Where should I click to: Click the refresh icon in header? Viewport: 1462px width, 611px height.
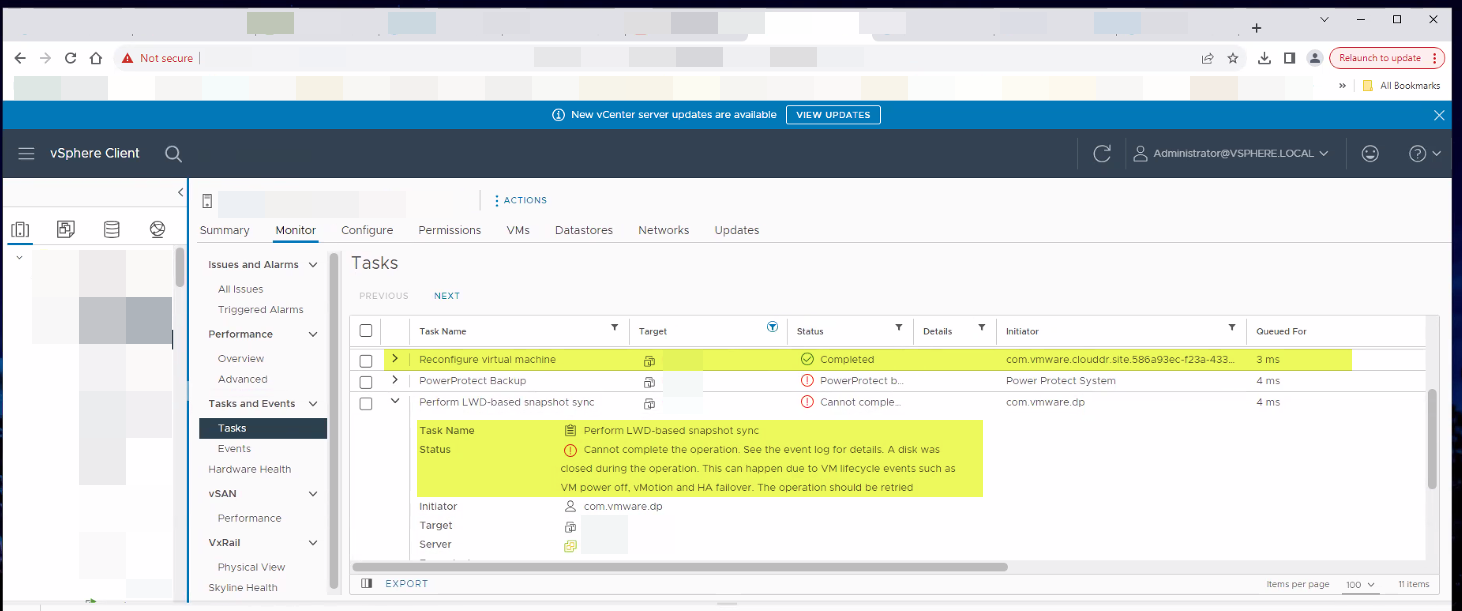(x=1102, y=153)
